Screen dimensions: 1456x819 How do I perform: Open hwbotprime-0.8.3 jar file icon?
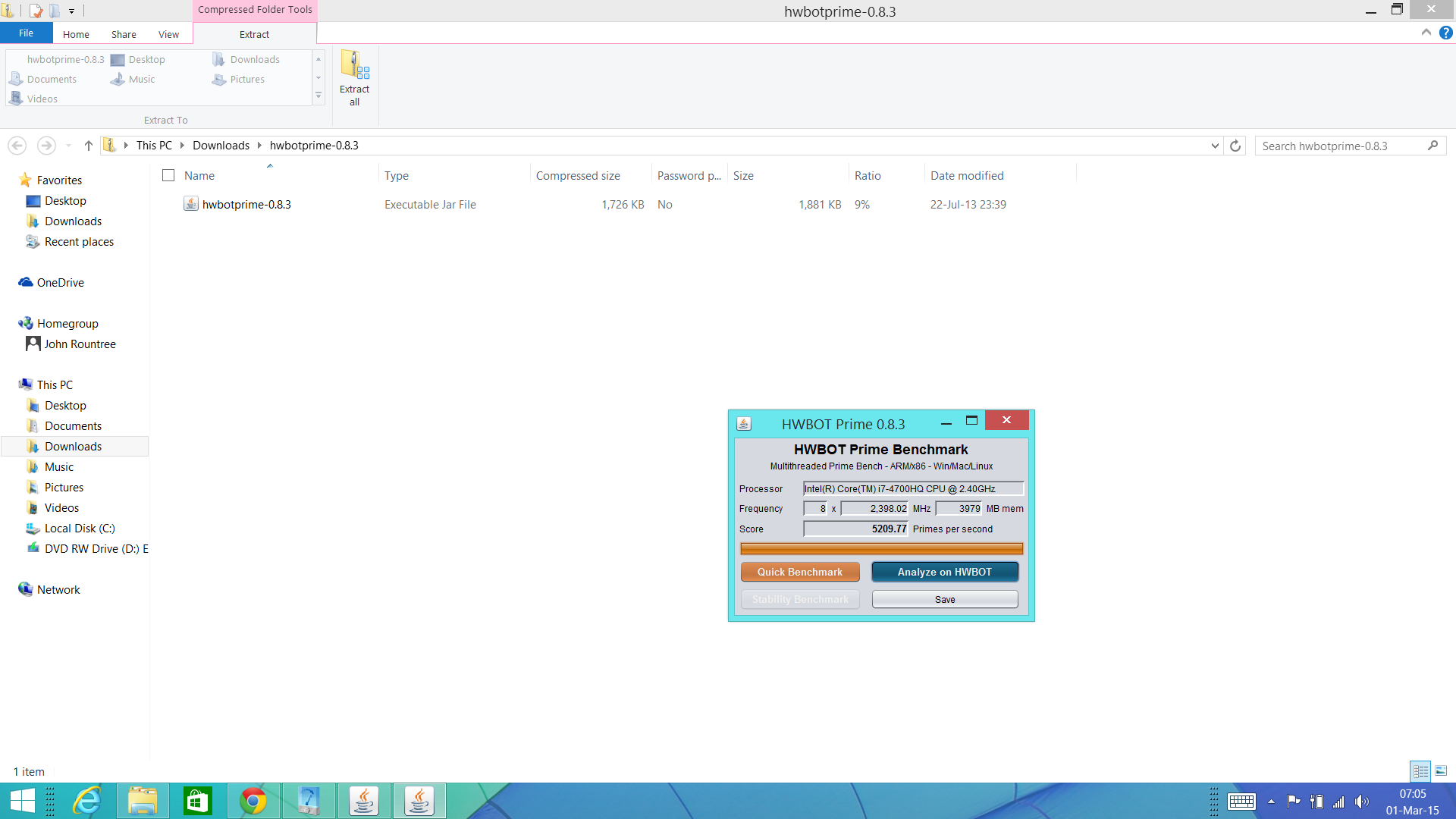pos(191,204)
